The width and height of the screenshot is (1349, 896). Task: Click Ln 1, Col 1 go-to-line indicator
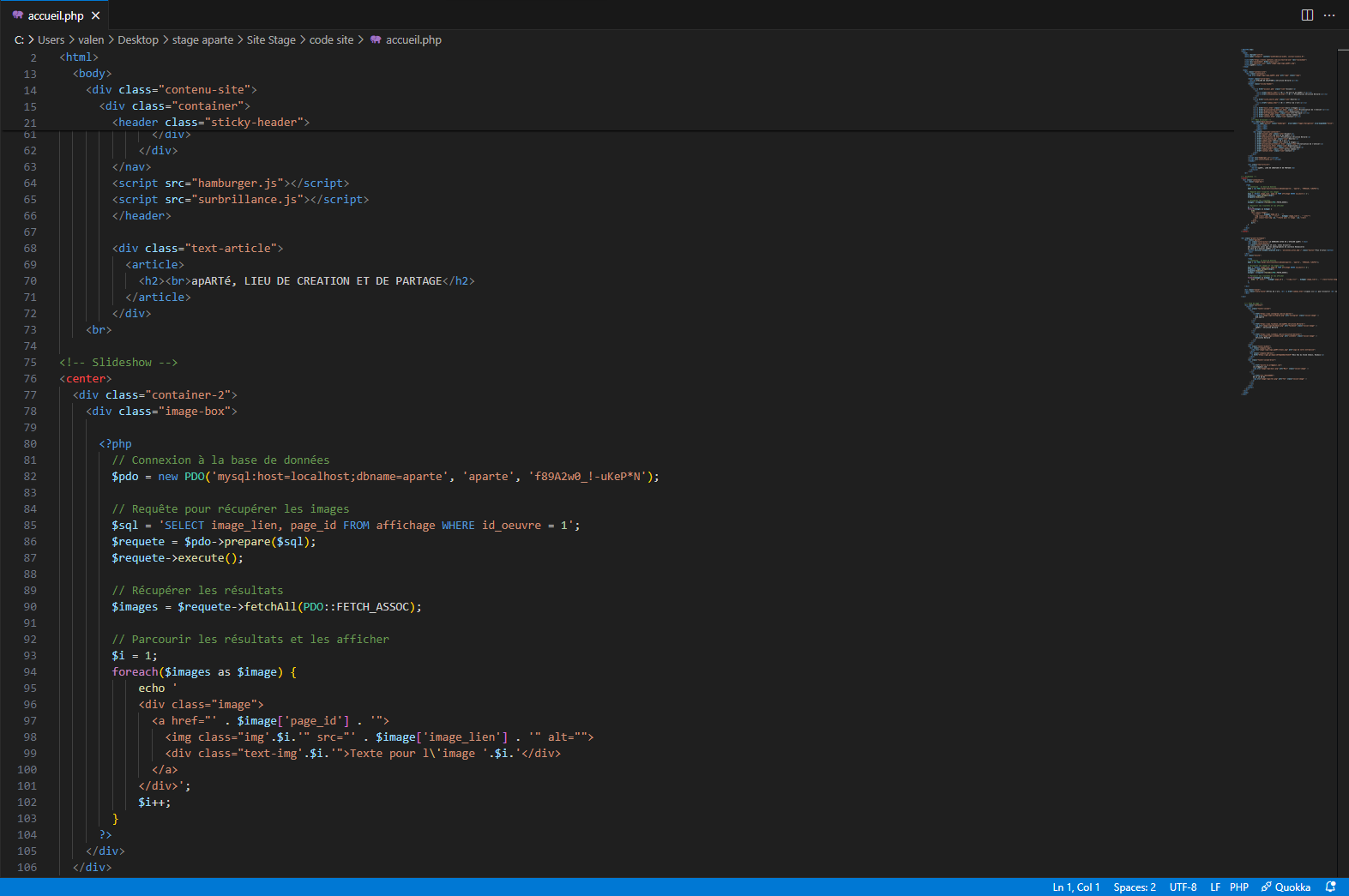tap(1075, 887)
